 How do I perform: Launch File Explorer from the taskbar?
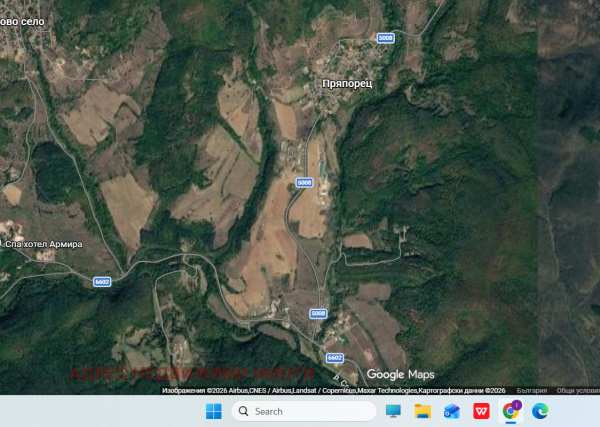(x=423, y=411)
